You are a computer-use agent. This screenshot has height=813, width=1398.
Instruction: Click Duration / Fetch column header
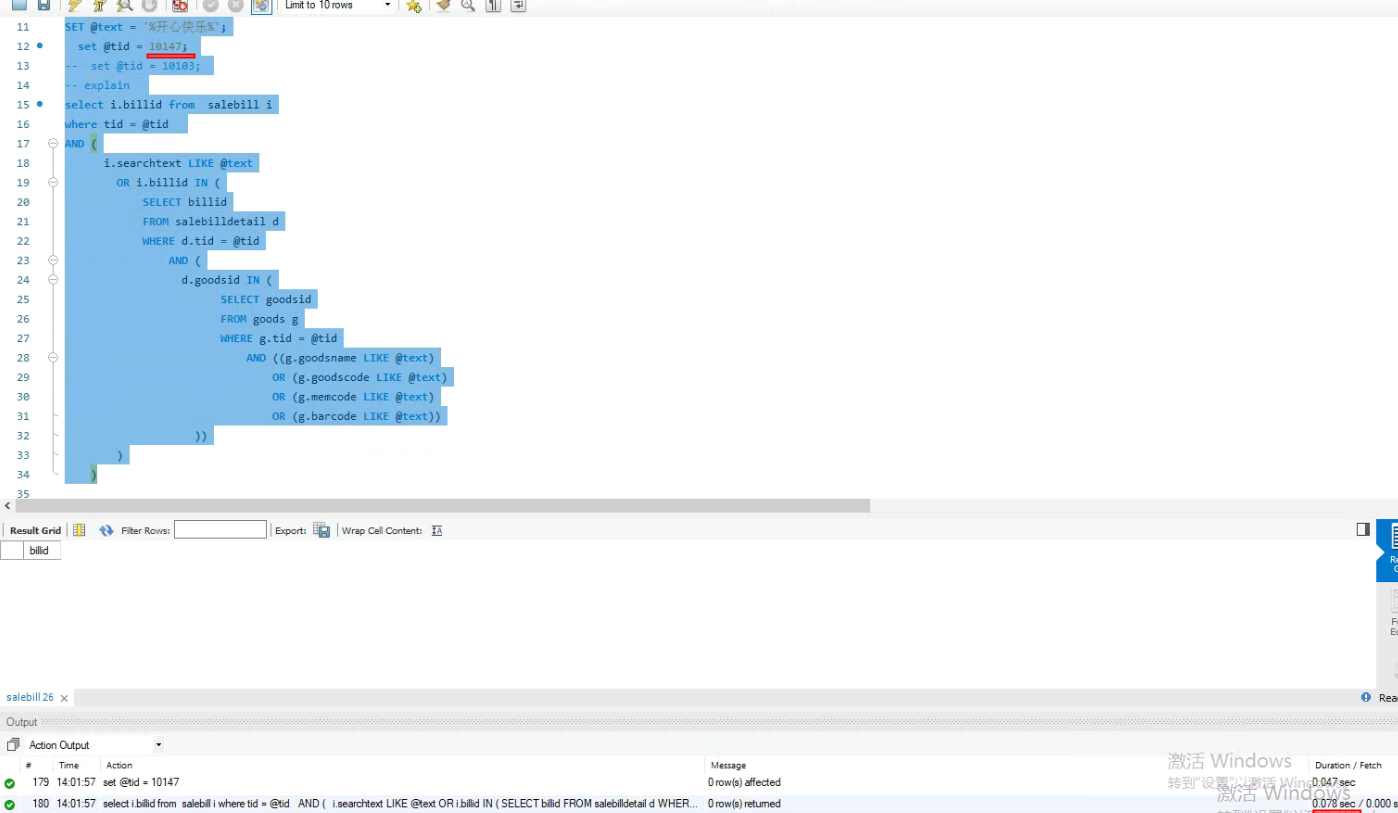pos(1348,765)
